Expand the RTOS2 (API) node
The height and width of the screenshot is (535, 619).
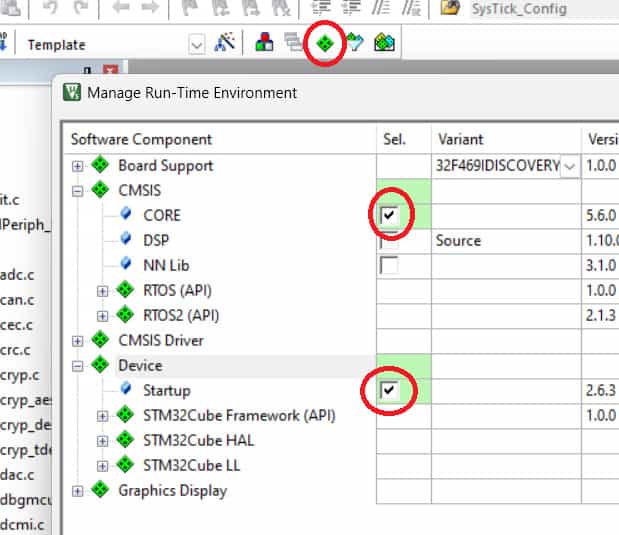click(103, 316)
